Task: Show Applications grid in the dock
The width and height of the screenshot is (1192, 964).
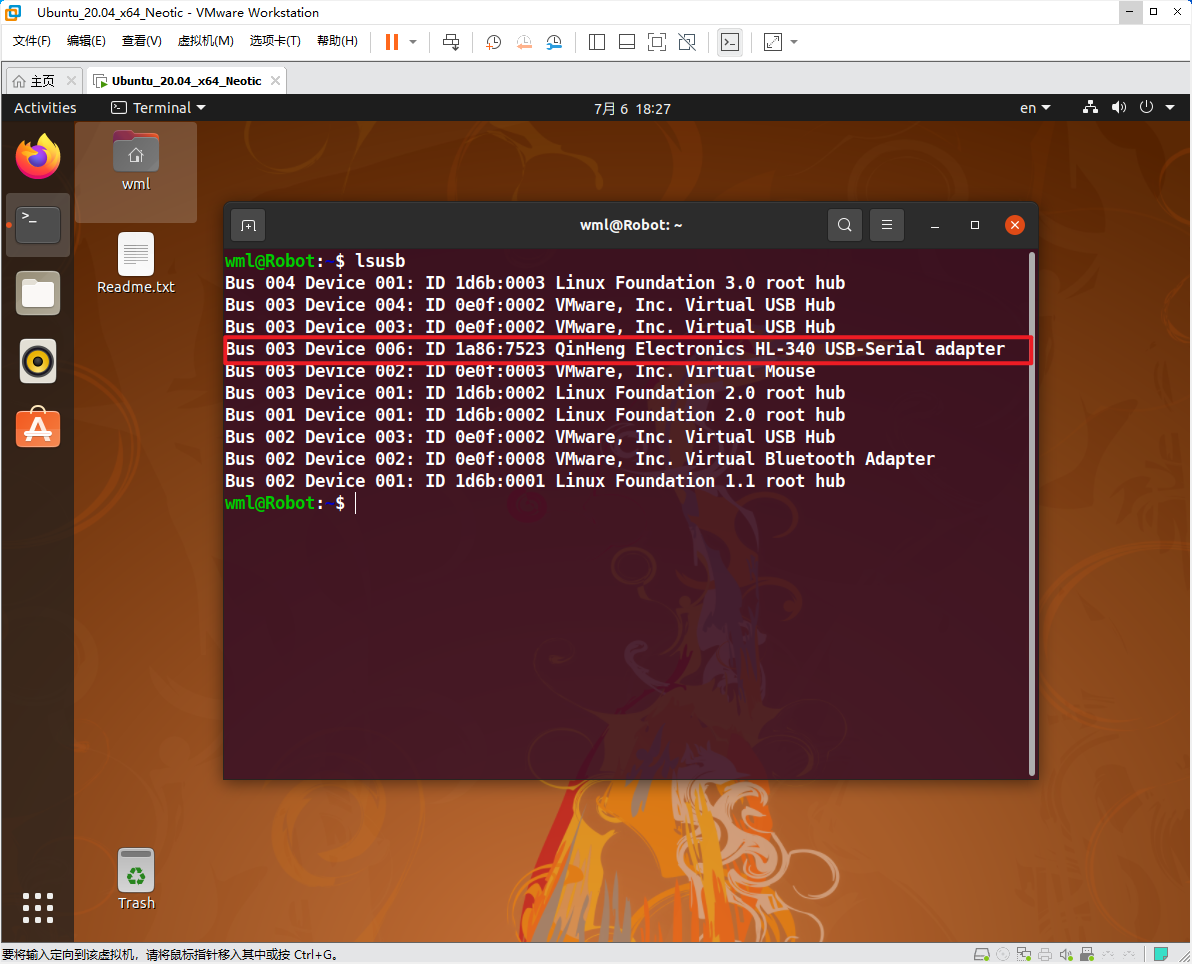Action: (x=38, y=908)
